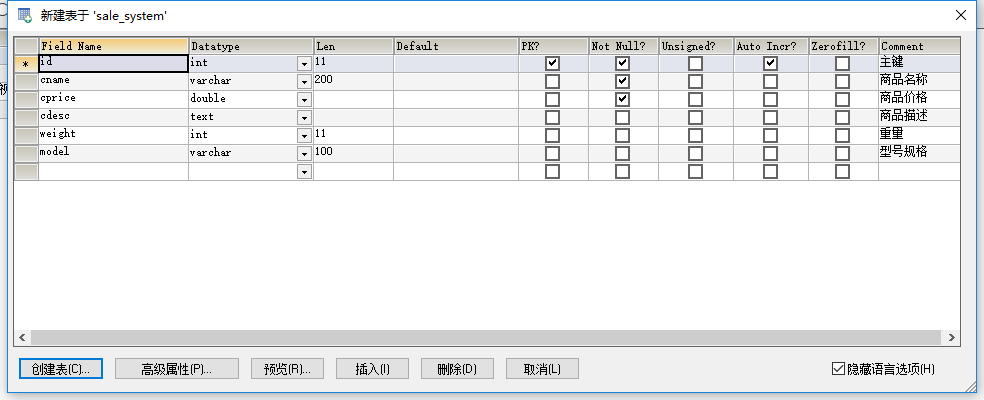Click Field Name column header
Image resolution: width=984 pixels, height=400 pixels.
click(x=114, y=46)
